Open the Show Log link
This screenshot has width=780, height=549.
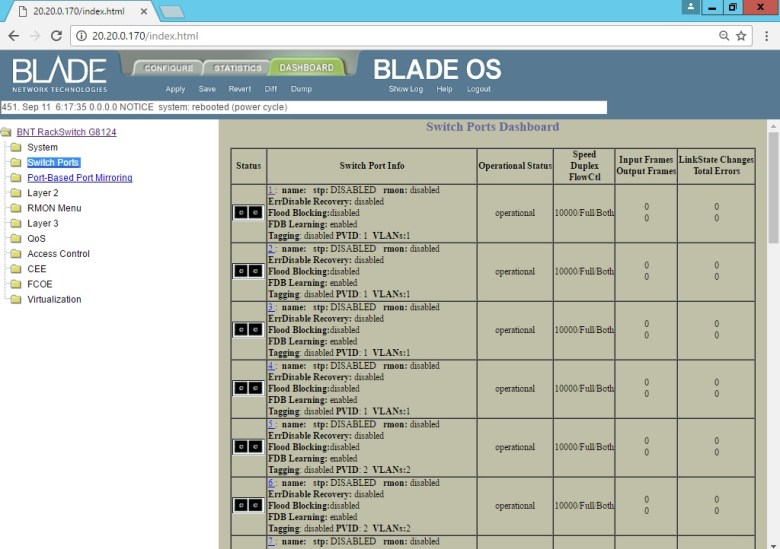click(x=405, y=89)
